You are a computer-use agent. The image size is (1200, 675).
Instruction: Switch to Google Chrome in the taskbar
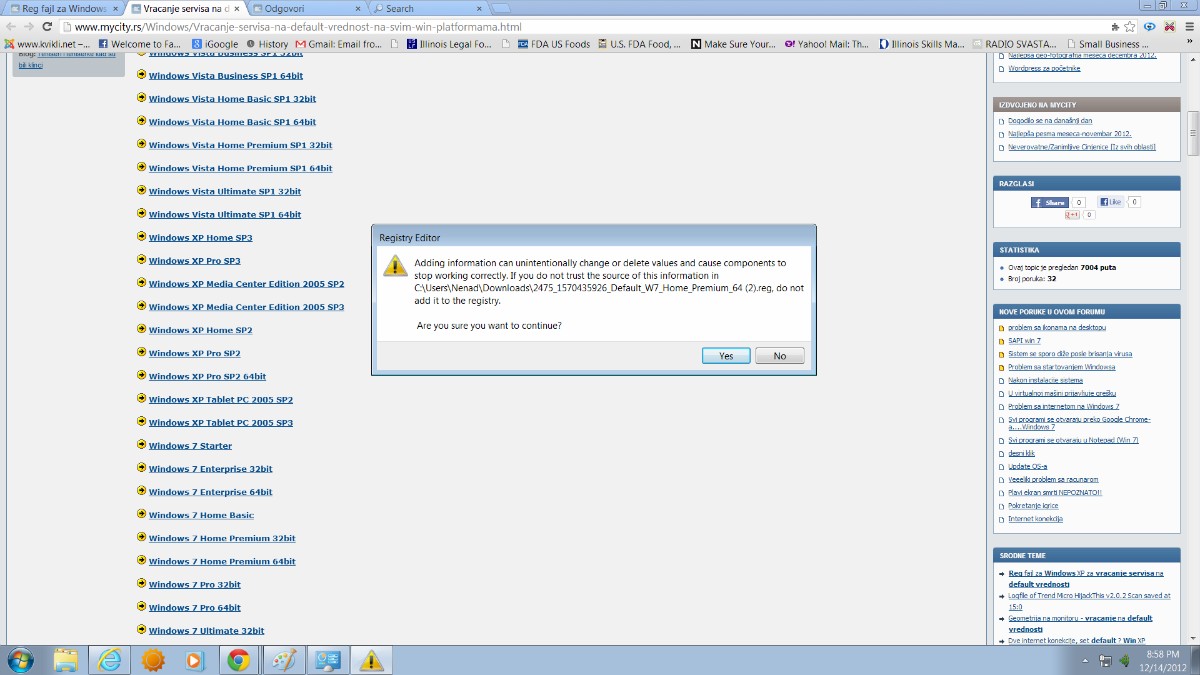(x=238, y=660)
